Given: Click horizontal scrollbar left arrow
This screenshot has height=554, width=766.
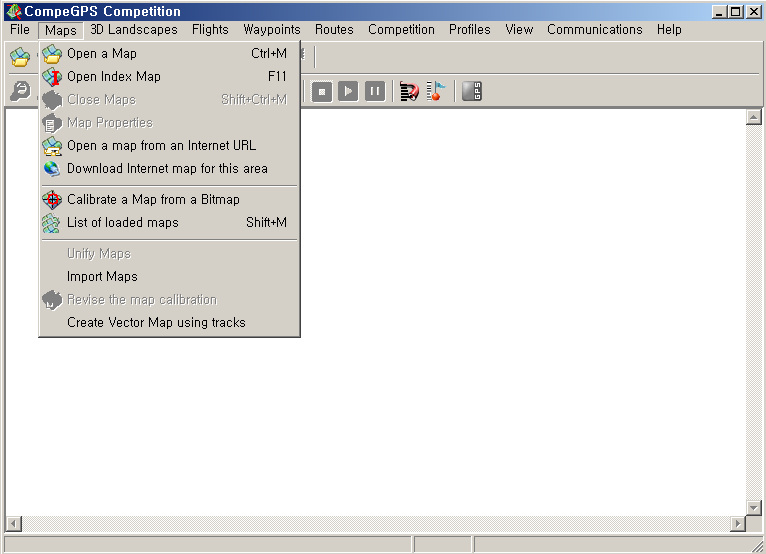Looking at the screenshot, I should pyautogui.click(x=13, y=524).
